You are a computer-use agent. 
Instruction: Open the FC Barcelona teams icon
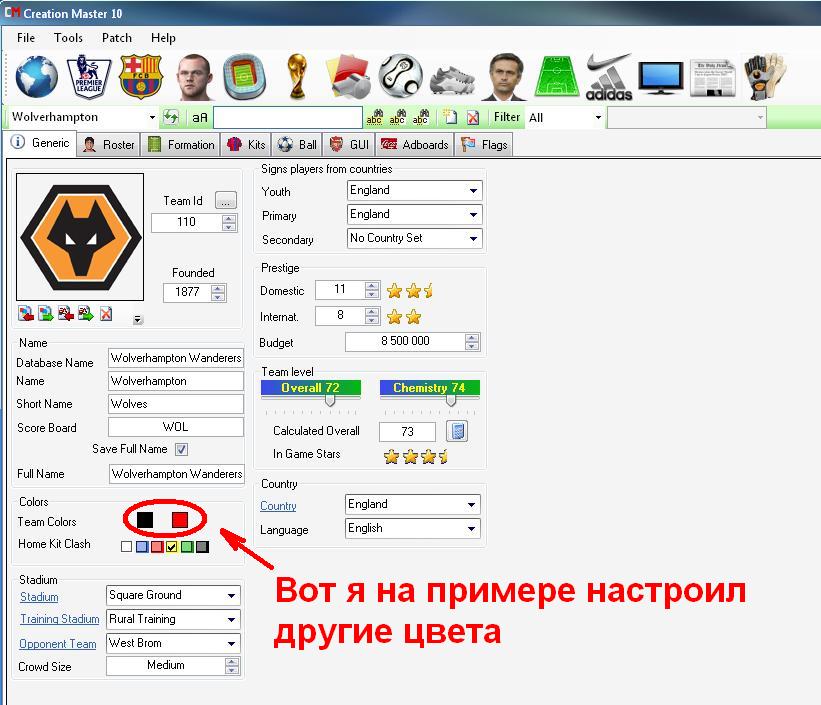click(x=141, y=77)
